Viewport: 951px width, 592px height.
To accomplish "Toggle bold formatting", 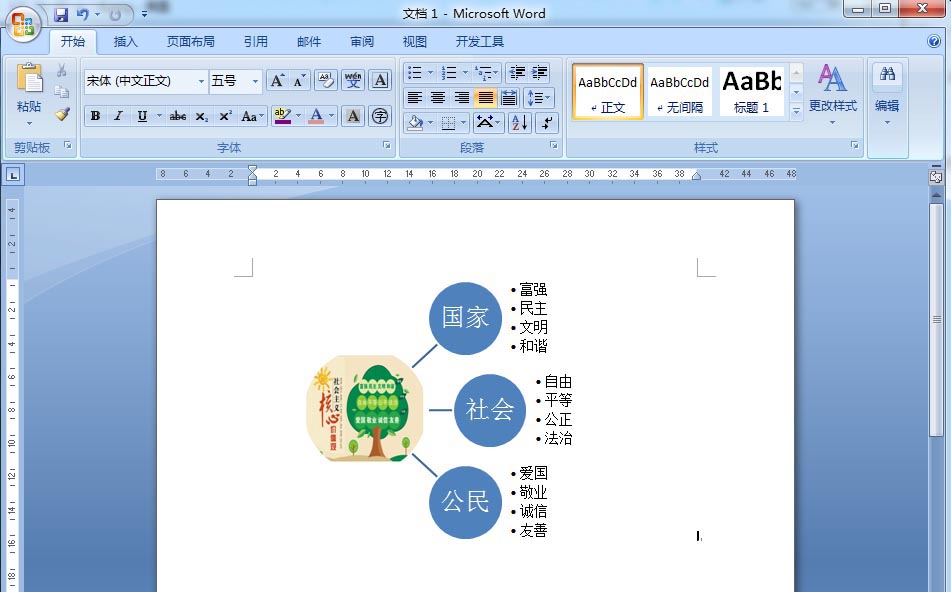I will click(x=93, y=116).
